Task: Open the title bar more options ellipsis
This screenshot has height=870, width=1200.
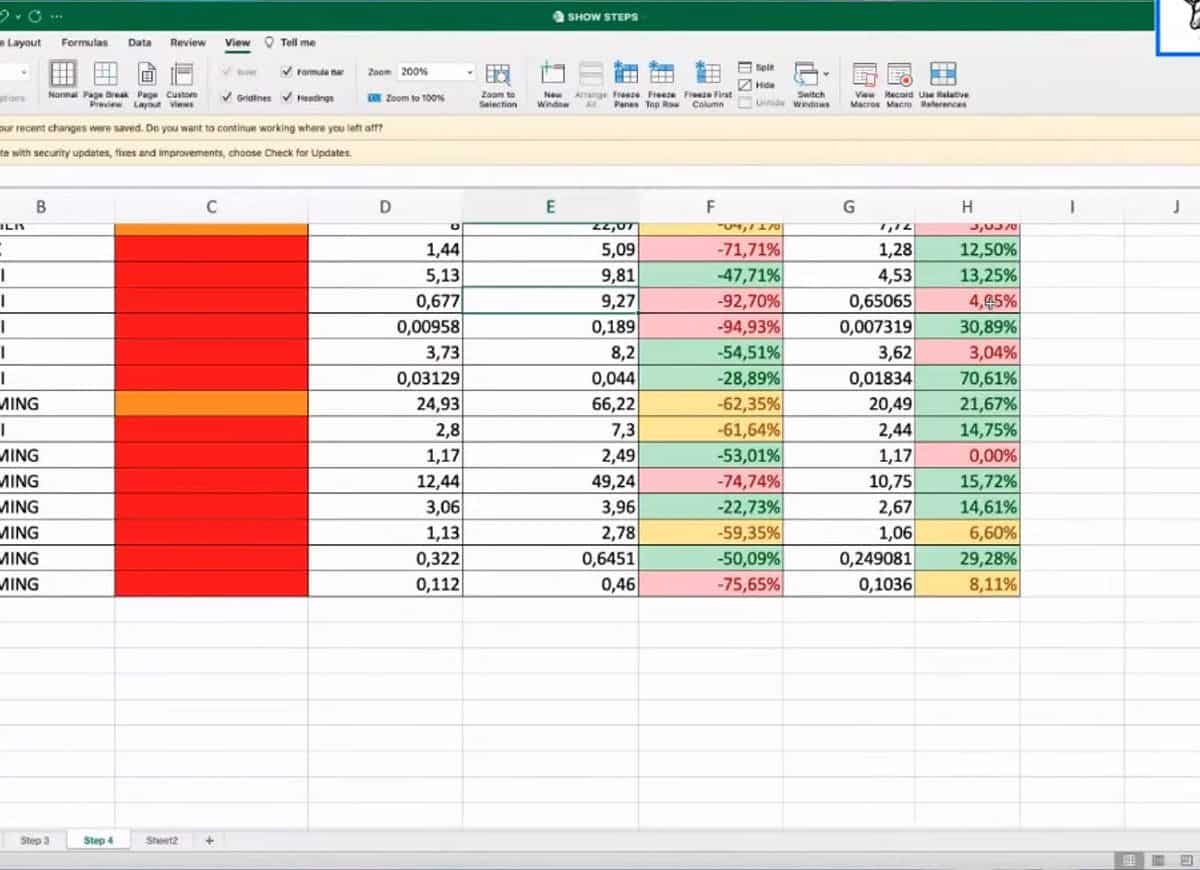Action: [57, 17]
